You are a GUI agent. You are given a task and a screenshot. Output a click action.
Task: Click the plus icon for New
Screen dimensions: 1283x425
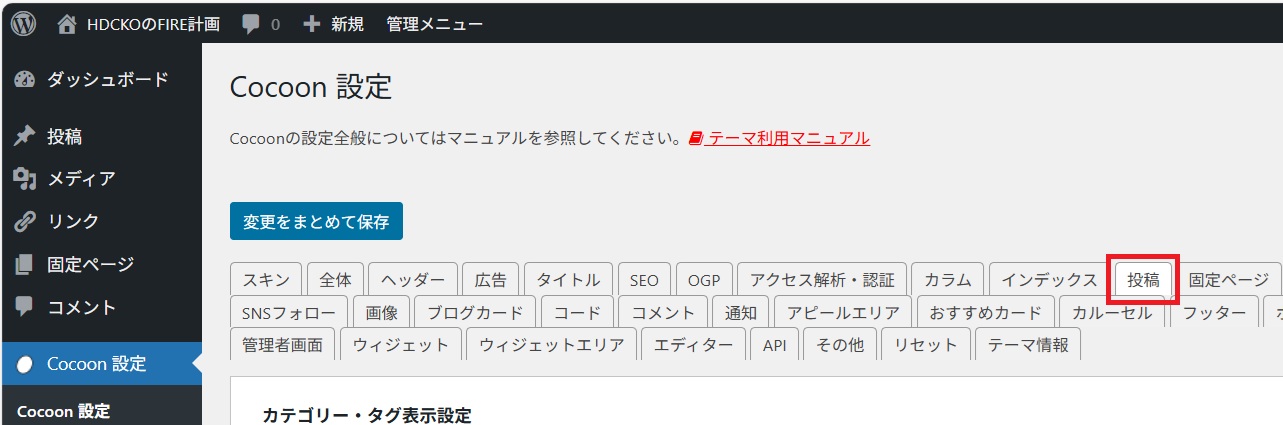[x=311, y=23]
